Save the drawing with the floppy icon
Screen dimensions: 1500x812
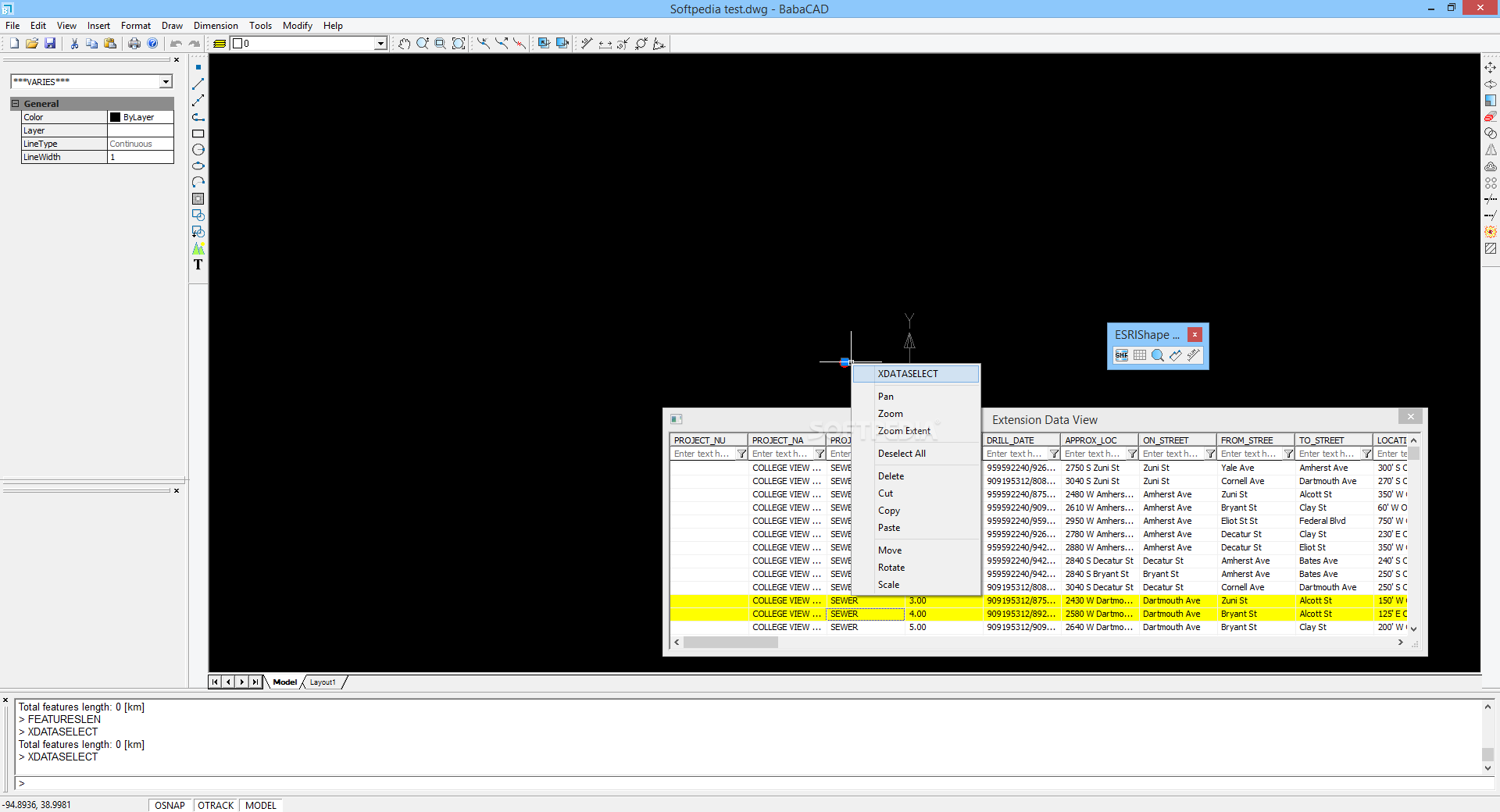[x=50, y=44]
